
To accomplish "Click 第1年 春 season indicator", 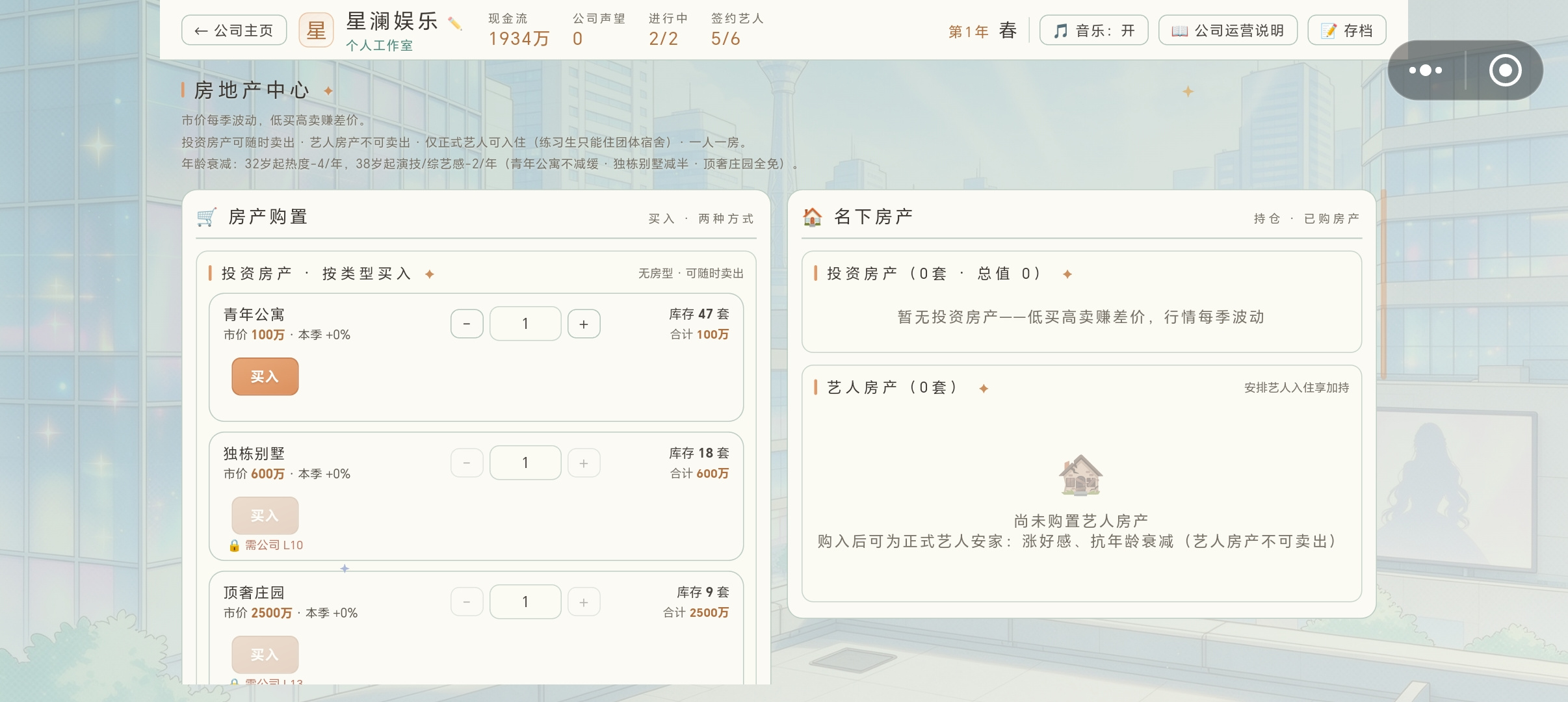I will 982,31.
